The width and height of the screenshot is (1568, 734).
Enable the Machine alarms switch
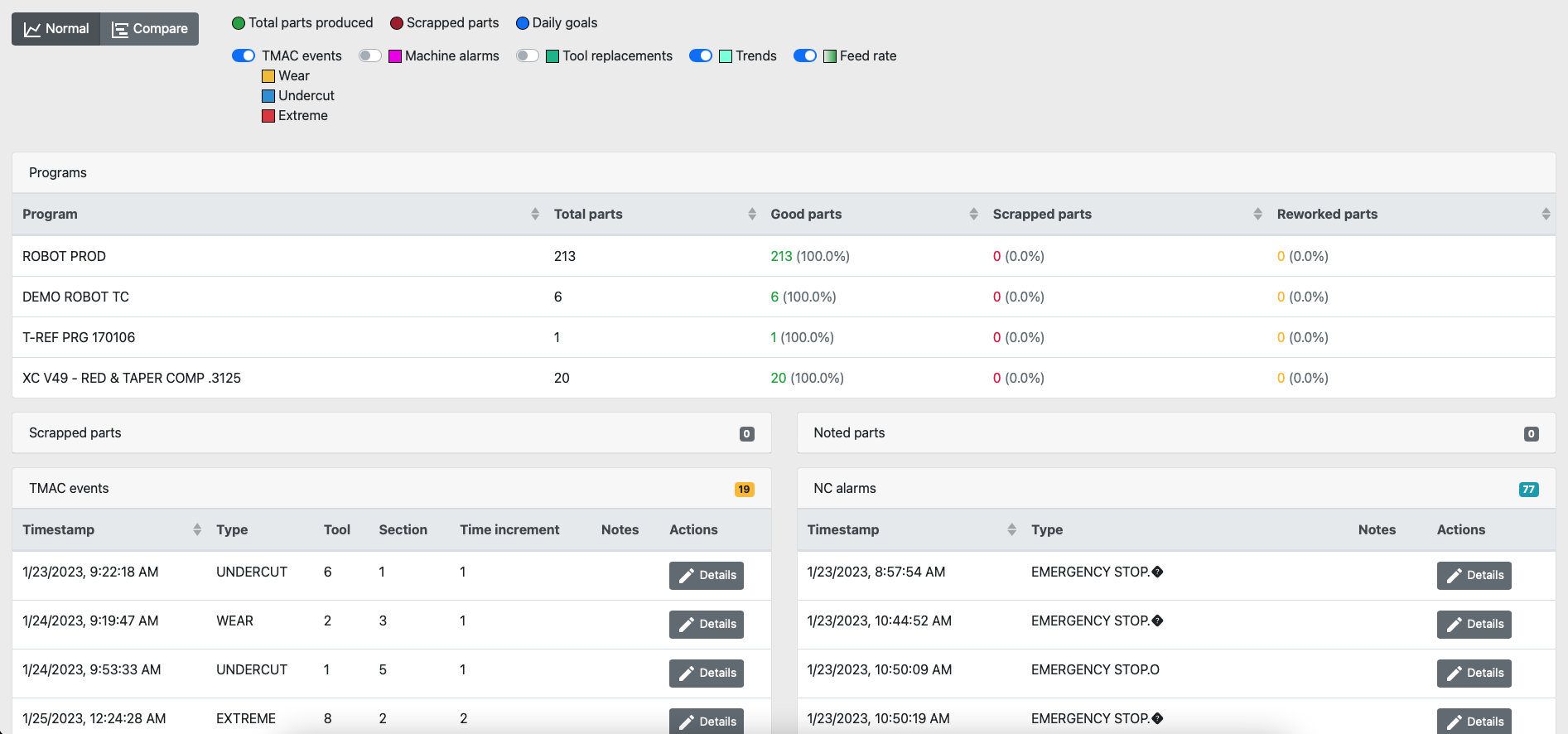pyautogui.click(x=370, y=56)
